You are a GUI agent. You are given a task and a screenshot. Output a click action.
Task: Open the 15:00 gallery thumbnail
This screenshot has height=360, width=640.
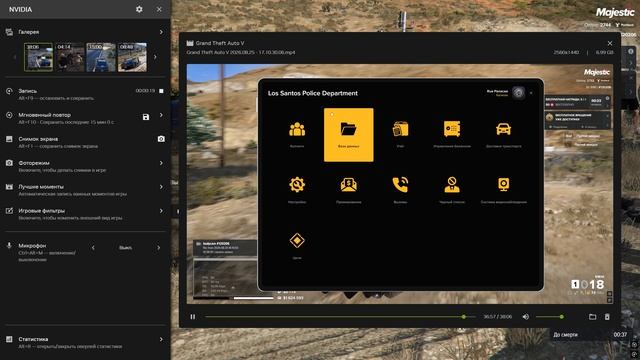click(x=101, y=57)
